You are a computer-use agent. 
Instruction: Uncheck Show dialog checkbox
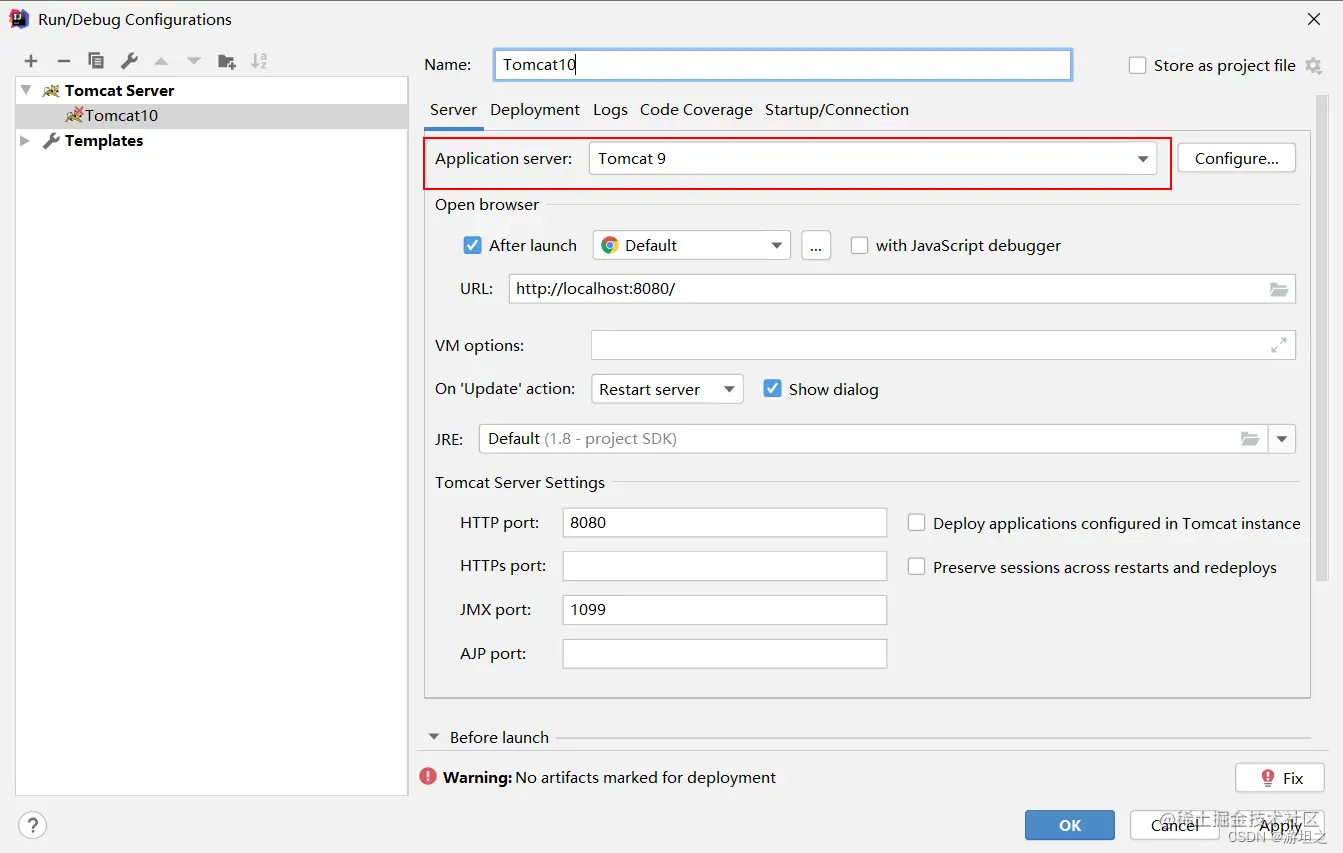(x=772, y=388)
